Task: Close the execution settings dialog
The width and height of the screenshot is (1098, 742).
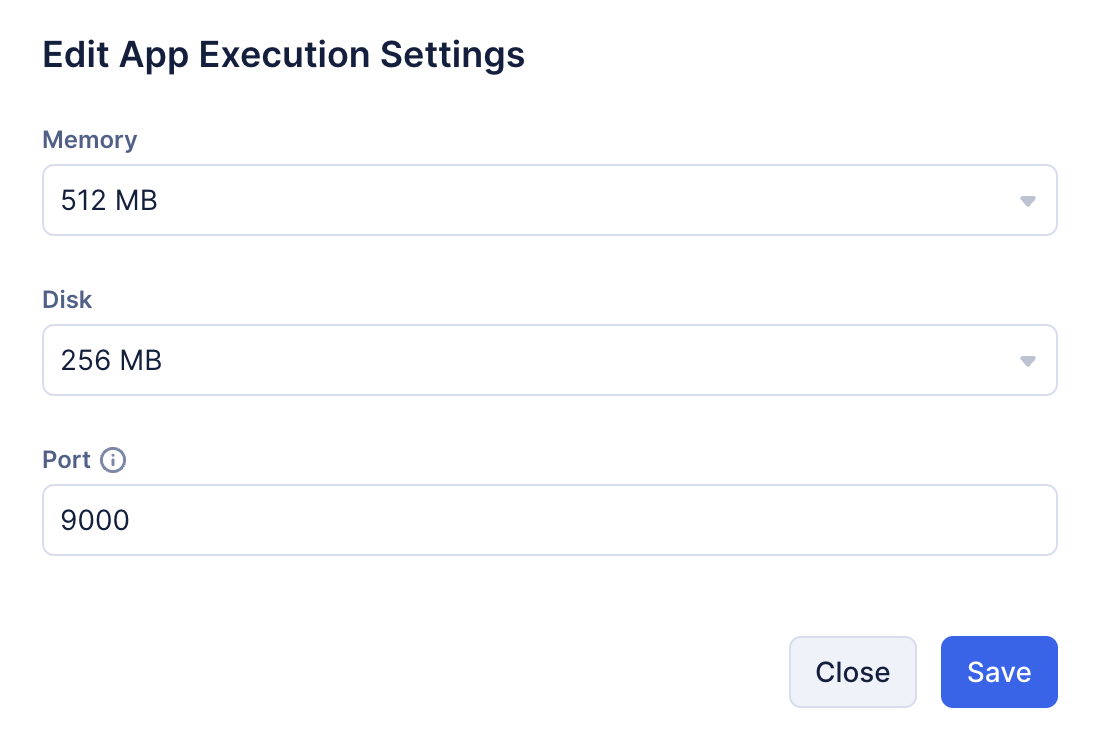Action: [852, 672]
